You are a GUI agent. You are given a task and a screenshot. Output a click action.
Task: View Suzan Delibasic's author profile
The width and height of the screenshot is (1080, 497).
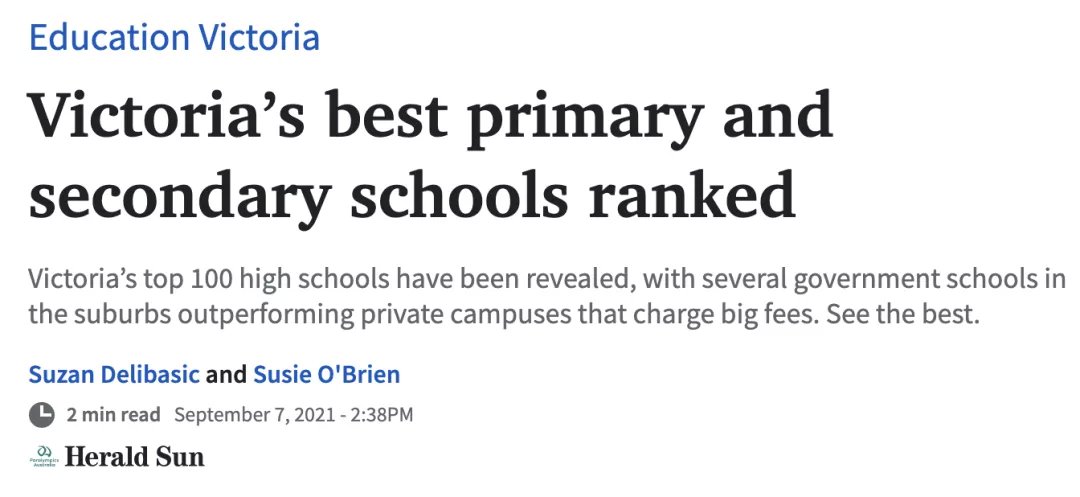click(114, 374)
